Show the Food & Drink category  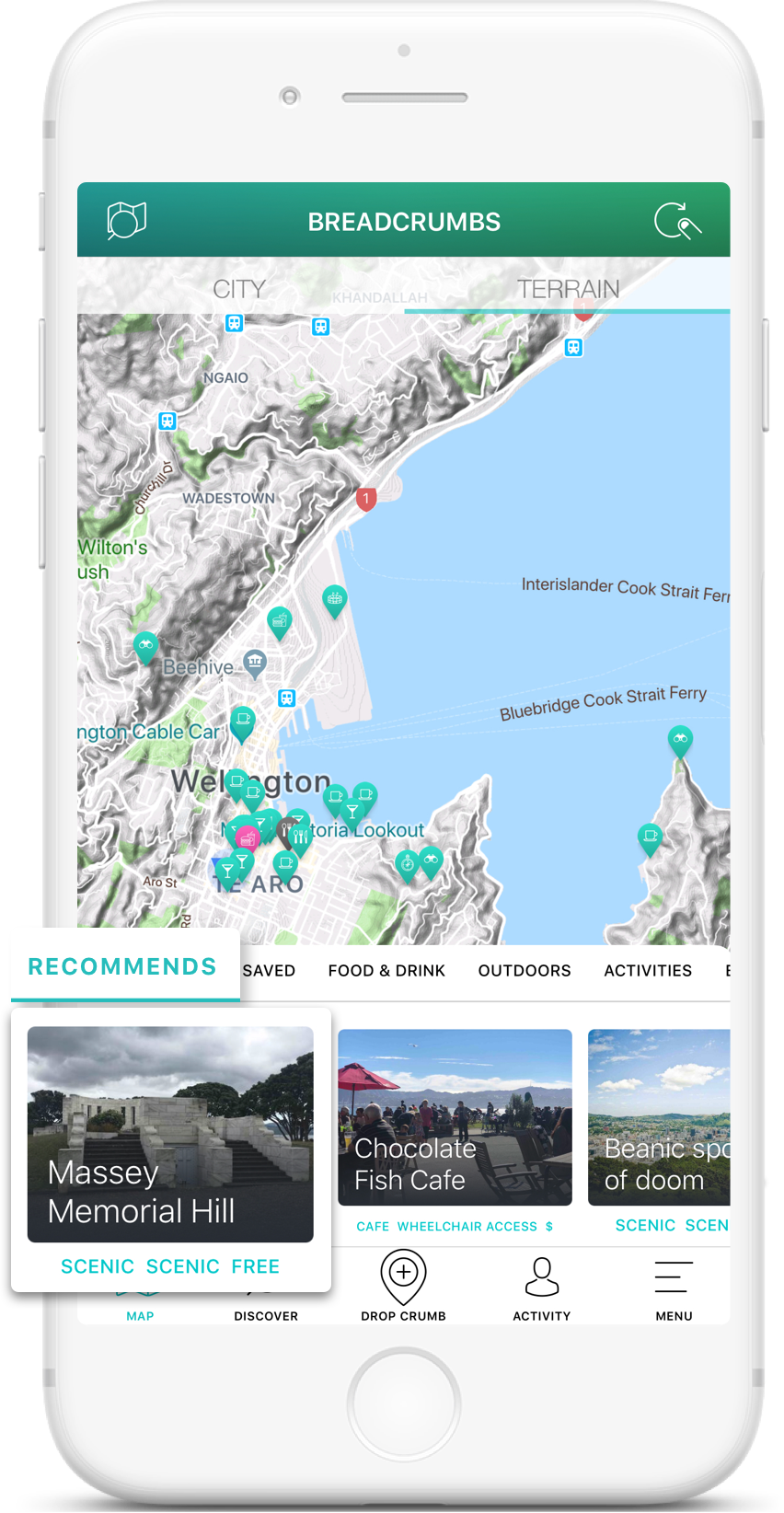coord(386,971)
